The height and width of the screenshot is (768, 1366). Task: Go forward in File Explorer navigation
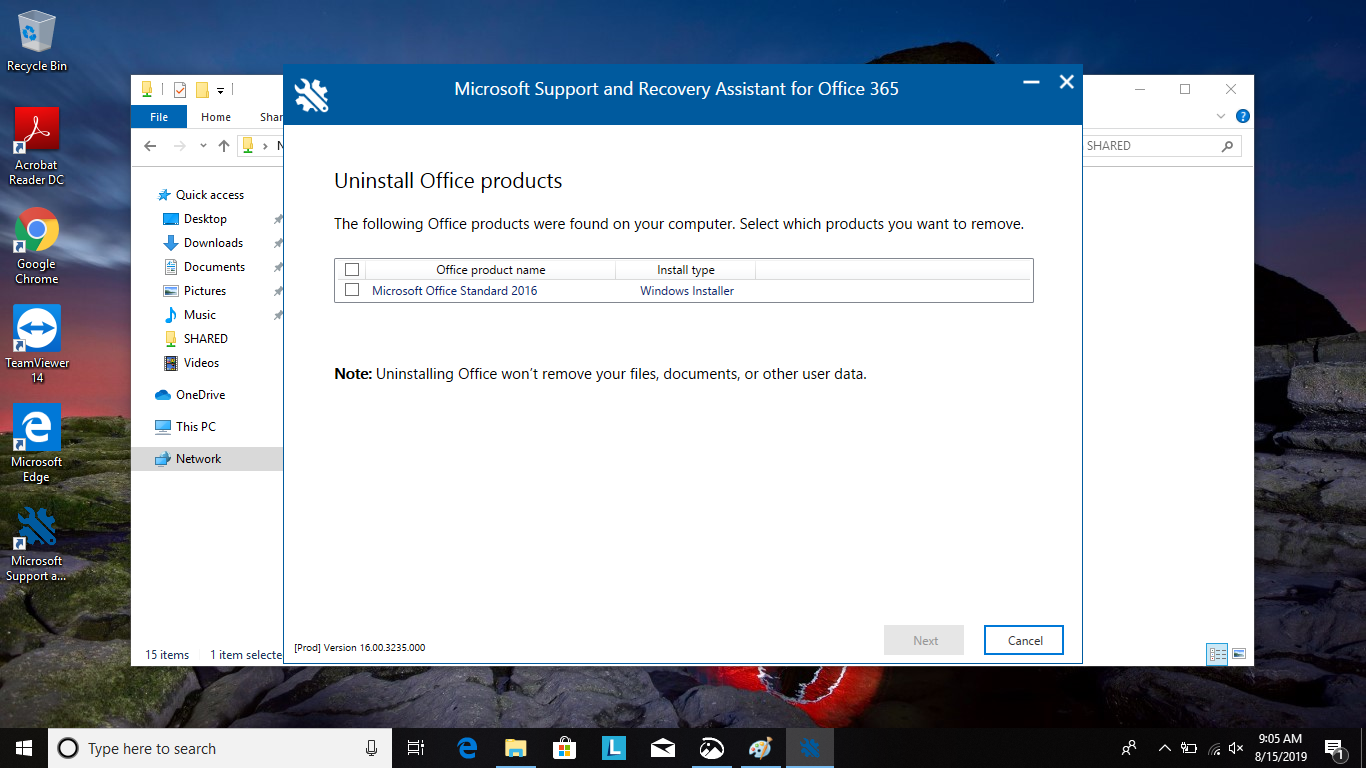pos(179,146)
